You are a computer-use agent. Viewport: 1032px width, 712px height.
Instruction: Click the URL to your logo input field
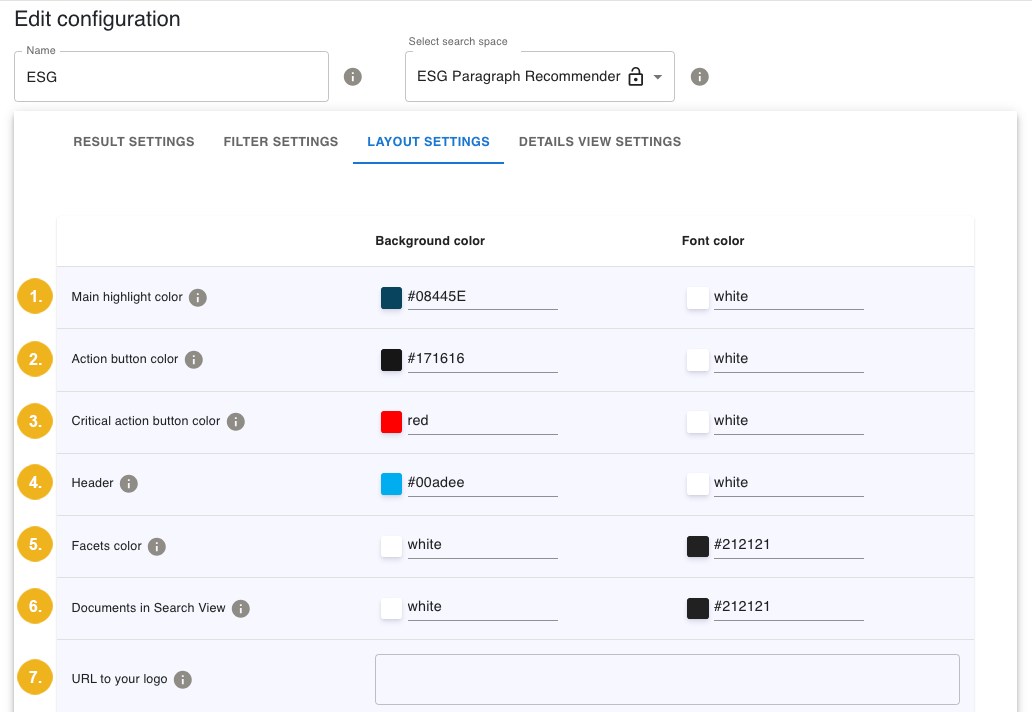point(667,679)
